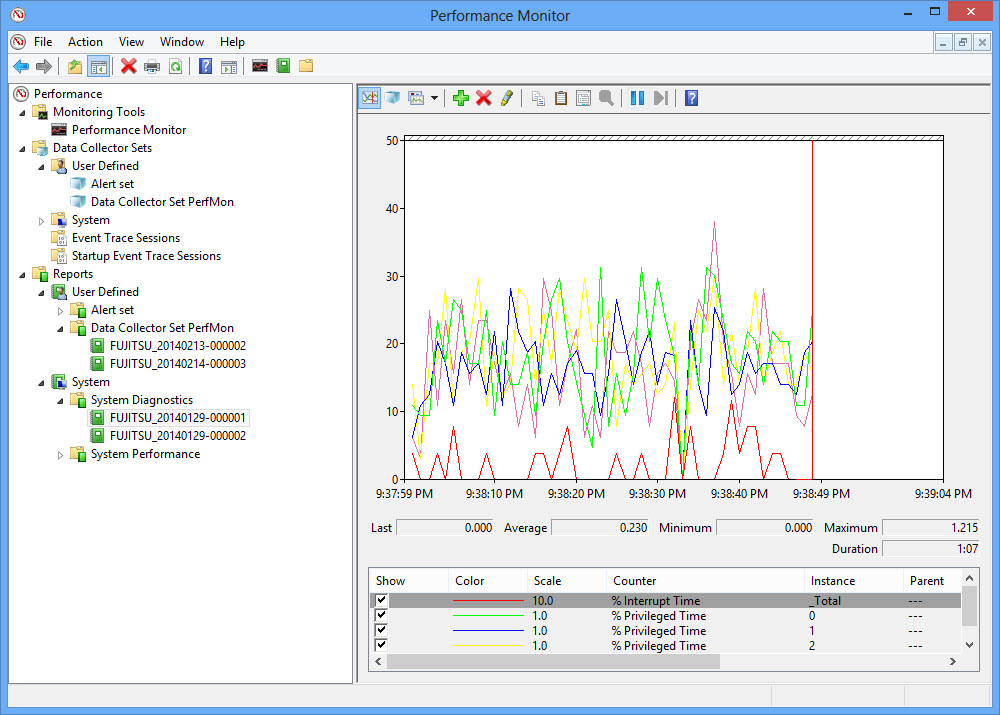Click the graph pane blue Help icon
Image resolution: width=1000 pixels, height=715 pixels.
click(691, 98)
